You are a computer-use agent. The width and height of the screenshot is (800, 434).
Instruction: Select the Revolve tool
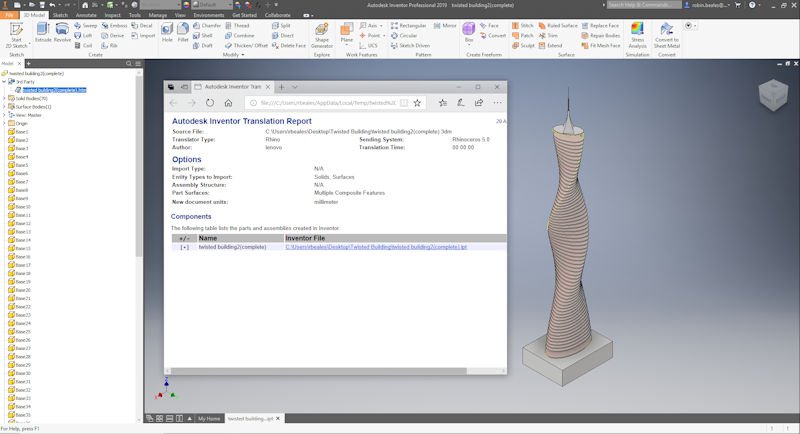click(62, 32)
